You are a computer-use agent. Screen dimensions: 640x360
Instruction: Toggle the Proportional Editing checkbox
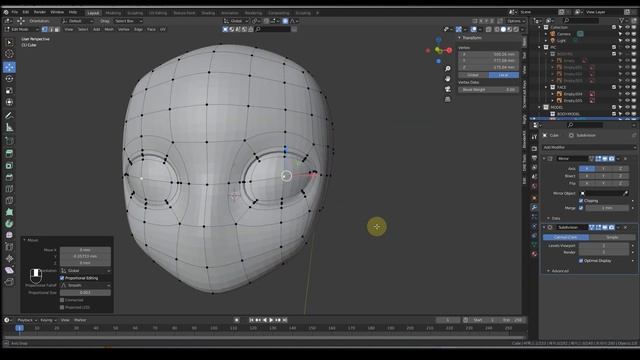point(62,278)
